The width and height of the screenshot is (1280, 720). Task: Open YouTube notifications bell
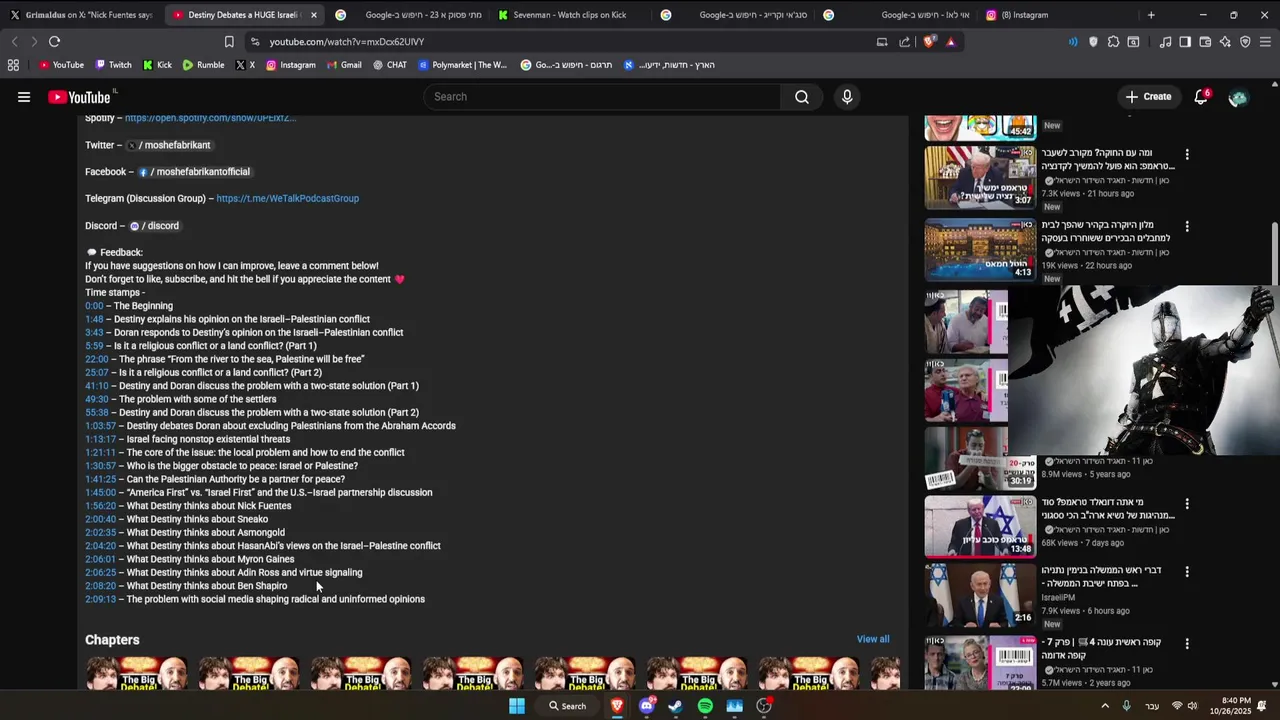click(1201, 97)
